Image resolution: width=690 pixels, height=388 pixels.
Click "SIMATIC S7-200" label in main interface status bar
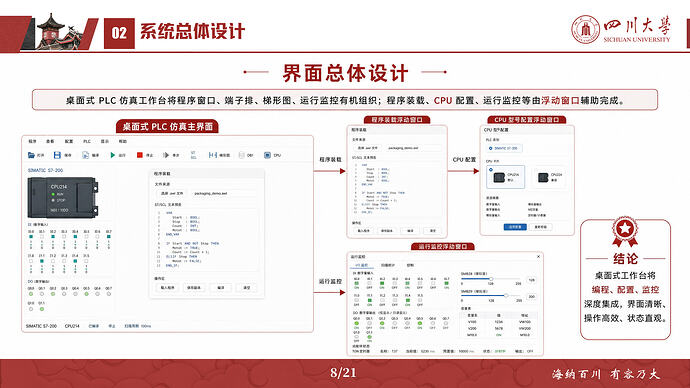pyautogui.click(x=41, y=326)
